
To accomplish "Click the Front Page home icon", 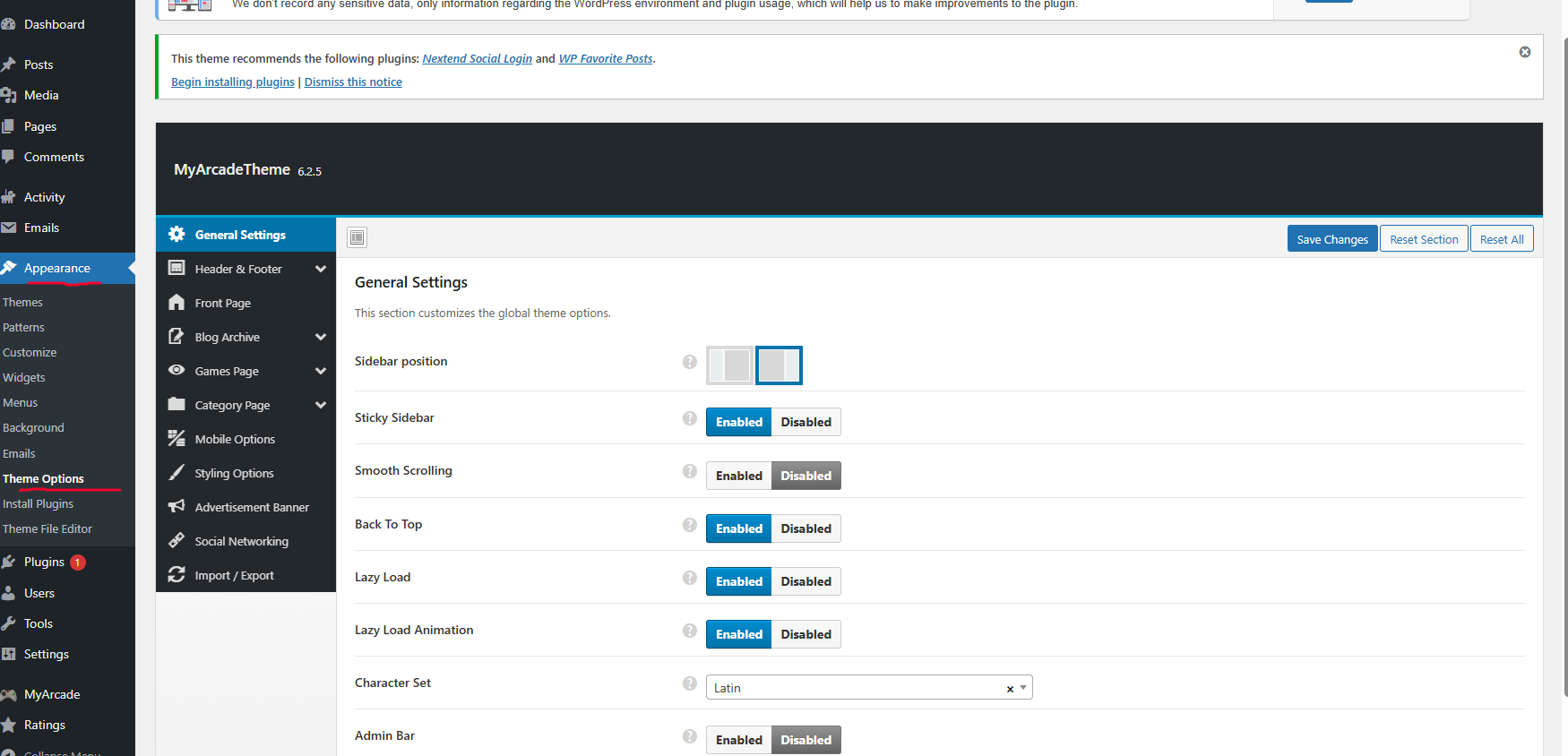I will [177, 302].
